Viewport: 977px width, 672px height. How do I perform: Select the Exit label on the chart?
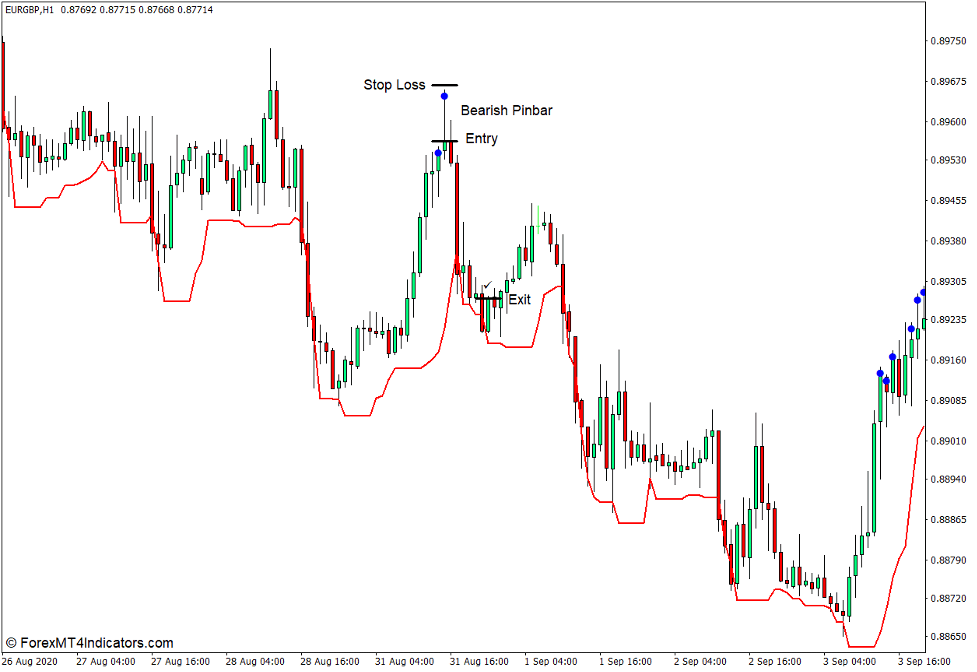tap(519, 299)
